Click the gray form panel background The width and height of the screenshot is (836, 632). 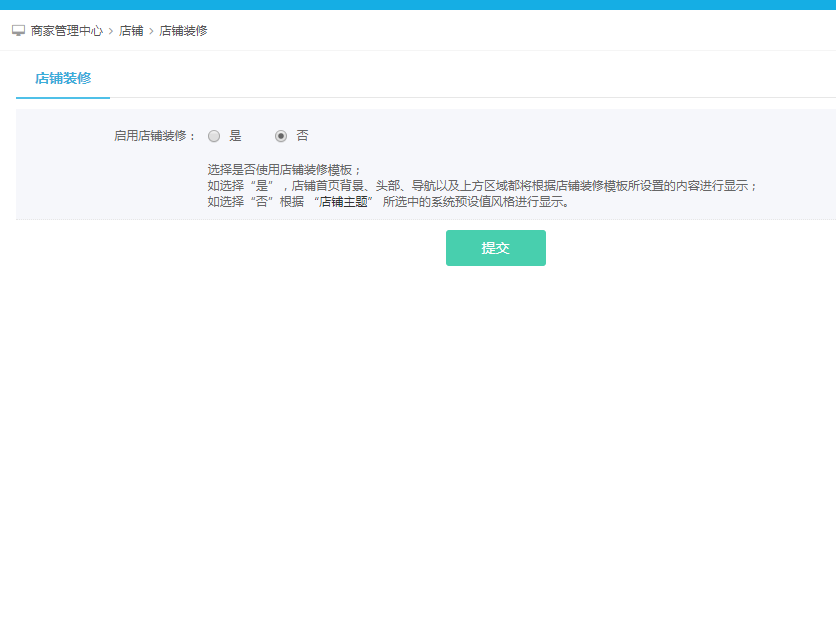point(600,150)
